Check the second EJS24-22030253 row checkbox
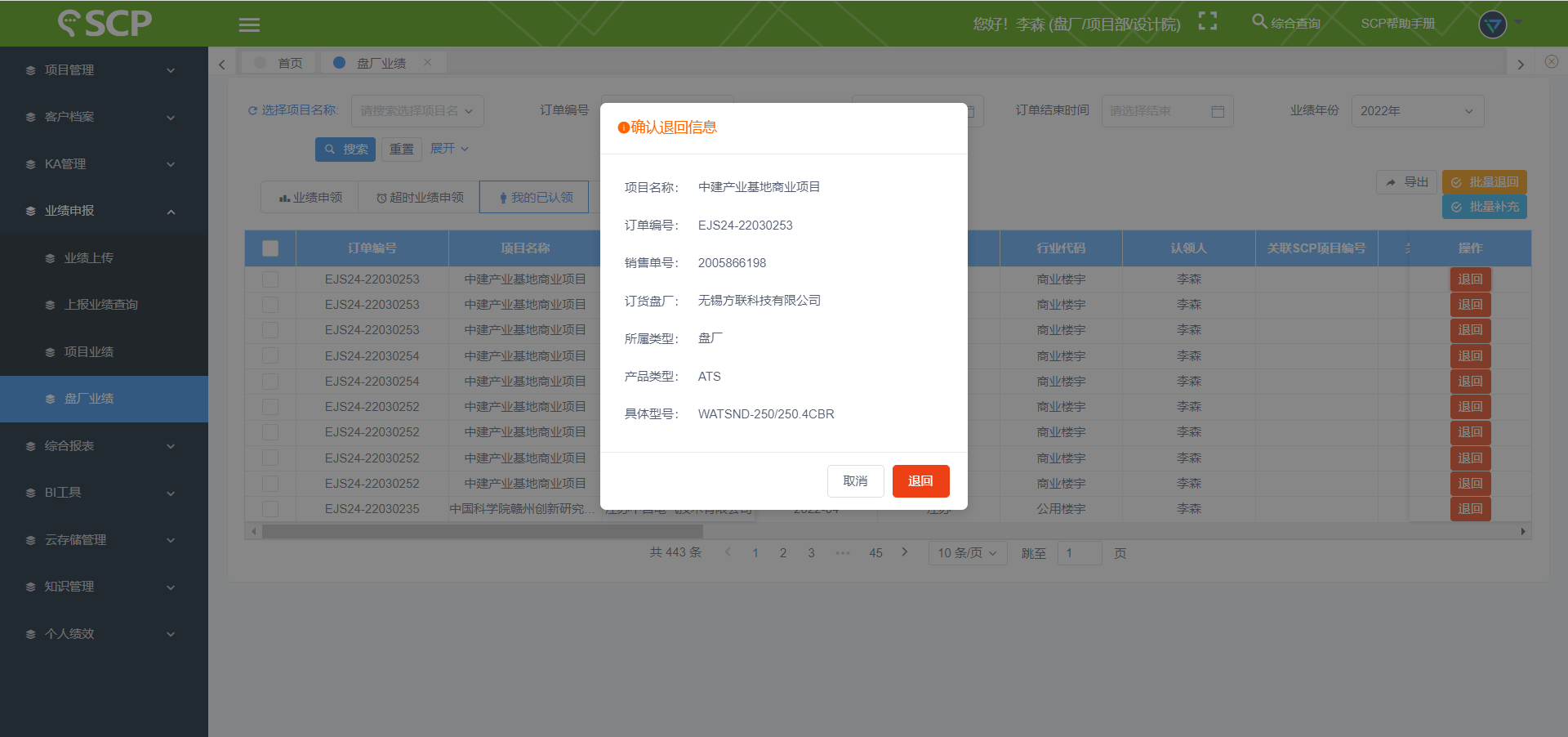The image size is (1568, 737). [x=270, y=305]
